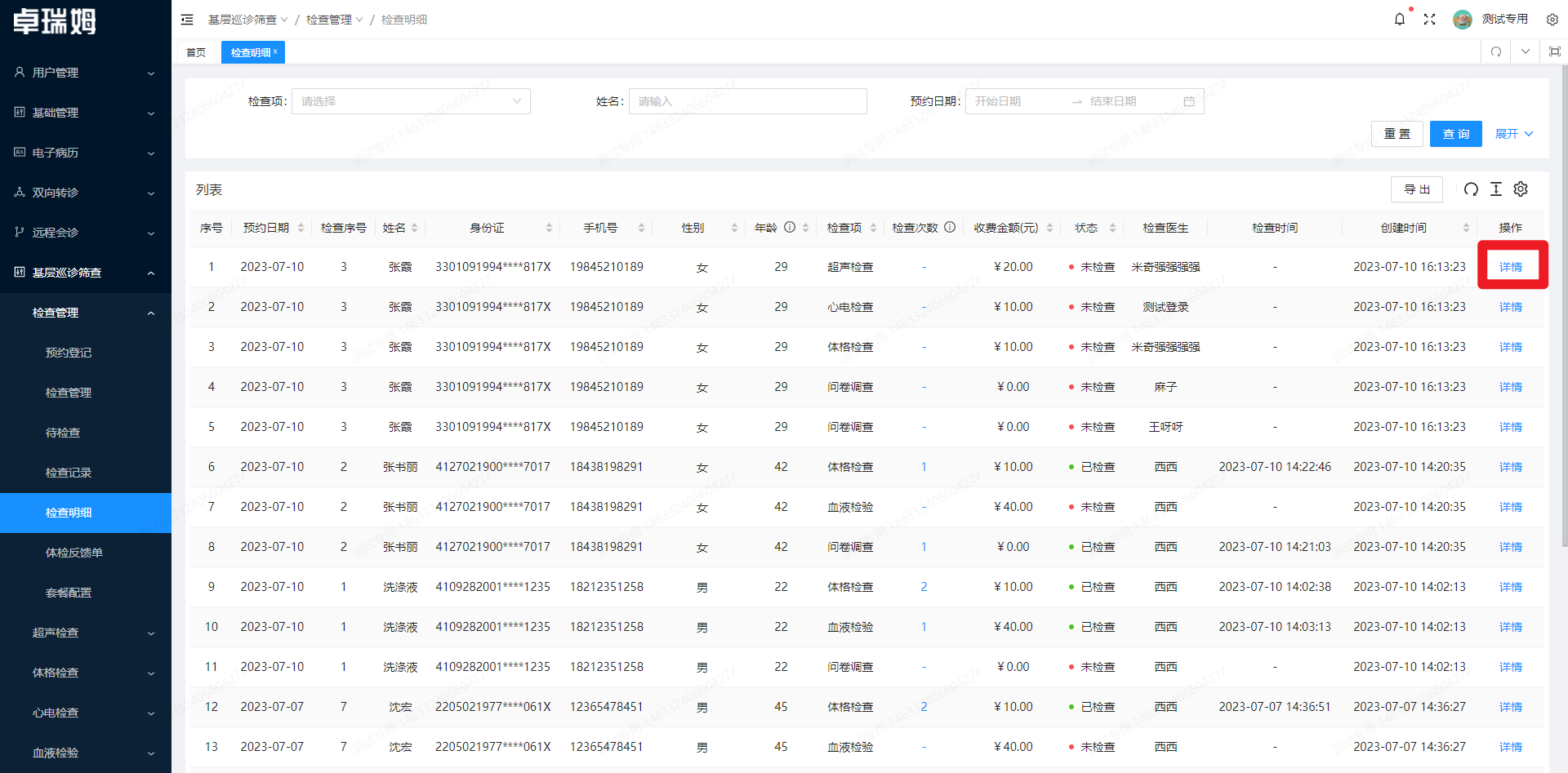Sort by 手机号 column
The height and width of the screenshot is (773, 1568).
[641, 229]
